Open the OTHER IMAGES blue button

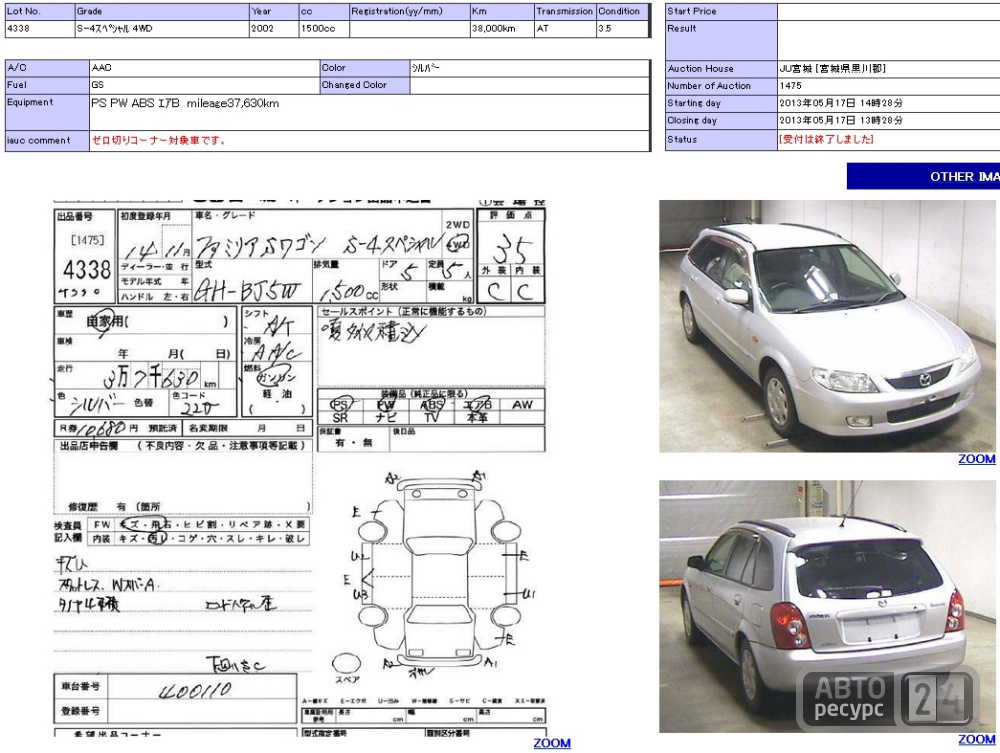(x=923, y=176)
